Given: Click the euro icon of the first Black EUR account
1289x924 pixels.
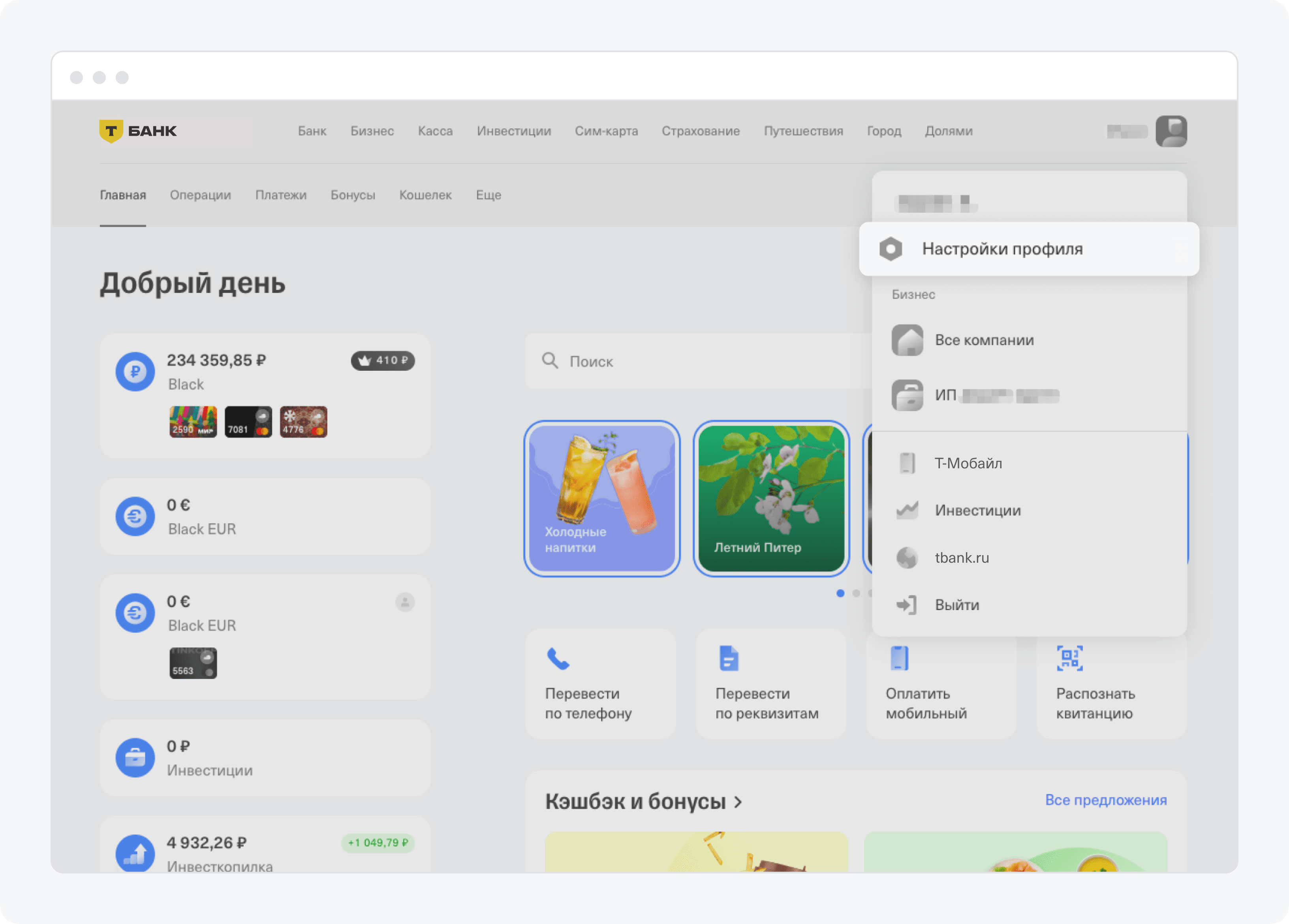Looking at the screenshot, I should click(x=135, y=516).
